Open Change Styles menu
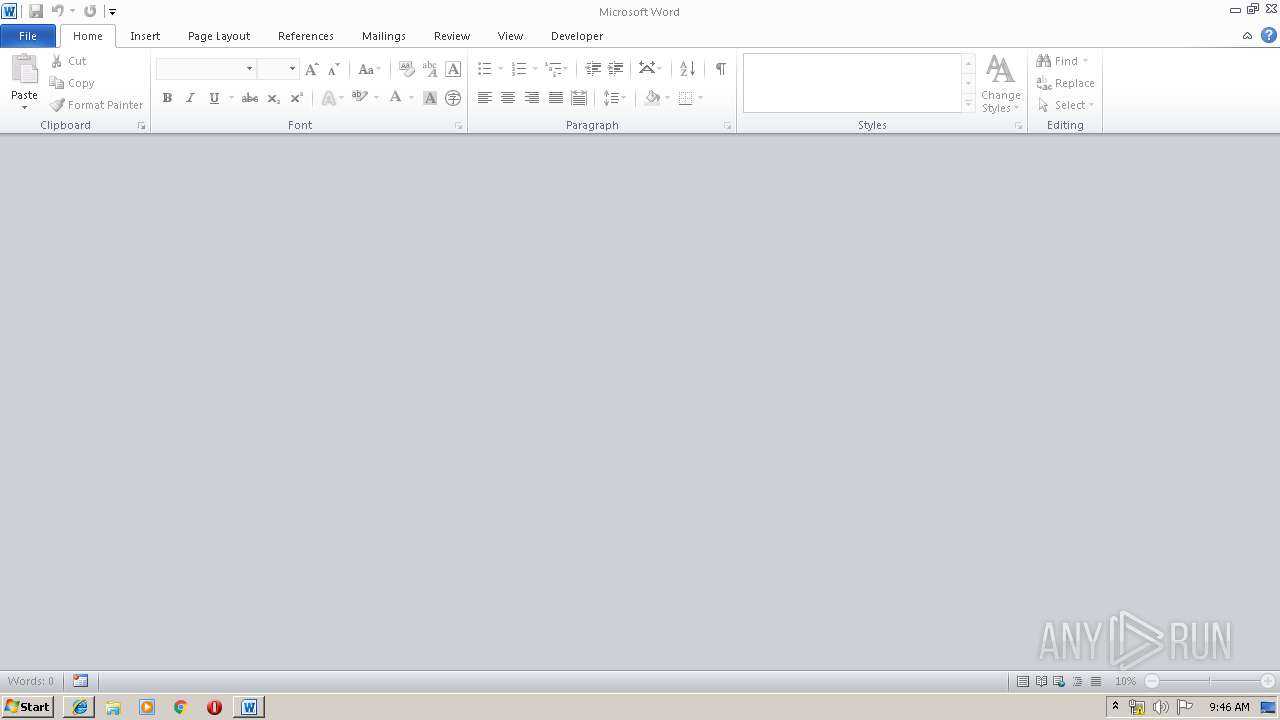Viewport: 1280px width, 720px height. 1001,84
